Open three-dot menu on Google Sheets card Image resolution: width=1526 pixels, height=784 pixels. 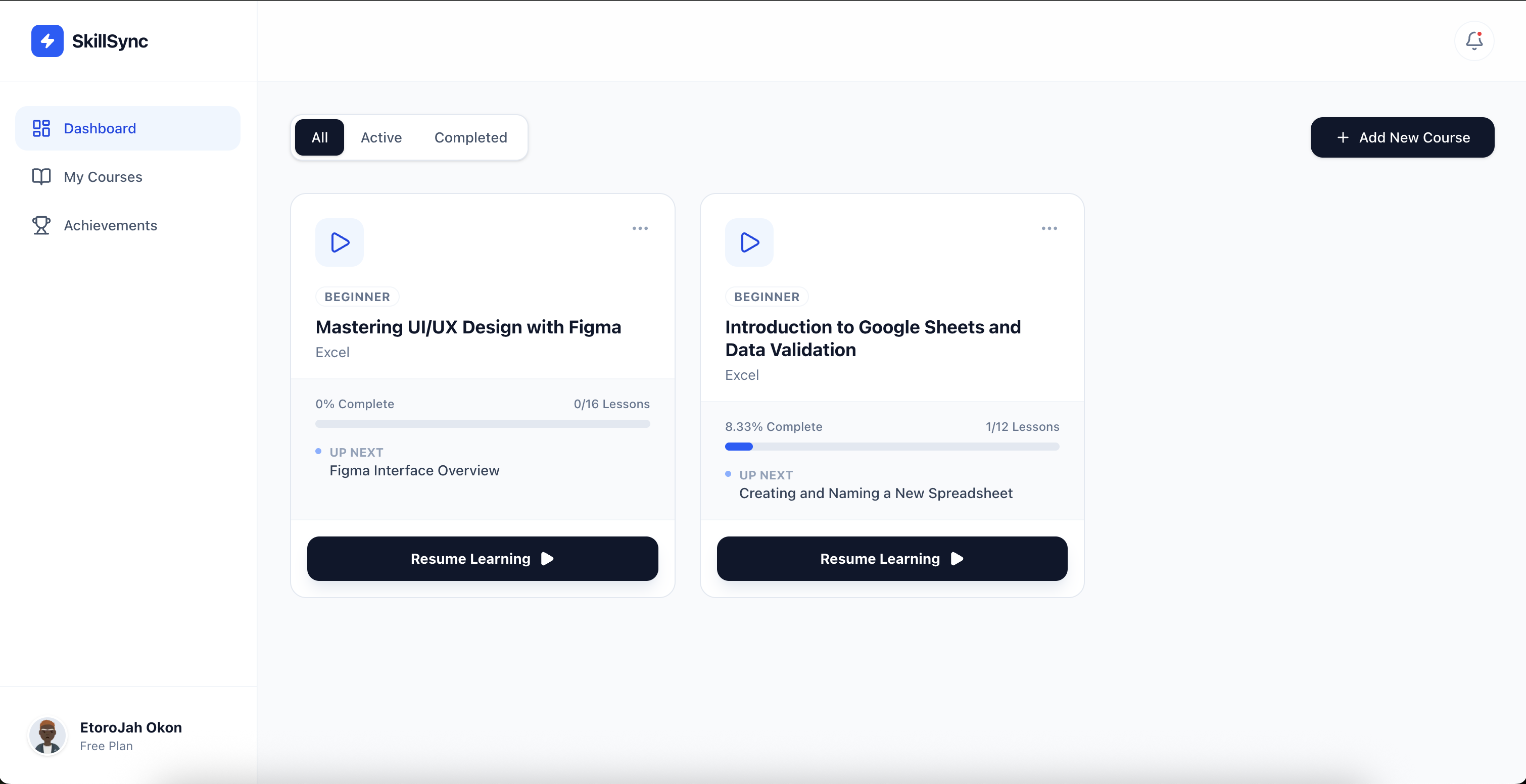pyautogui.click(x=1049, y=228)
